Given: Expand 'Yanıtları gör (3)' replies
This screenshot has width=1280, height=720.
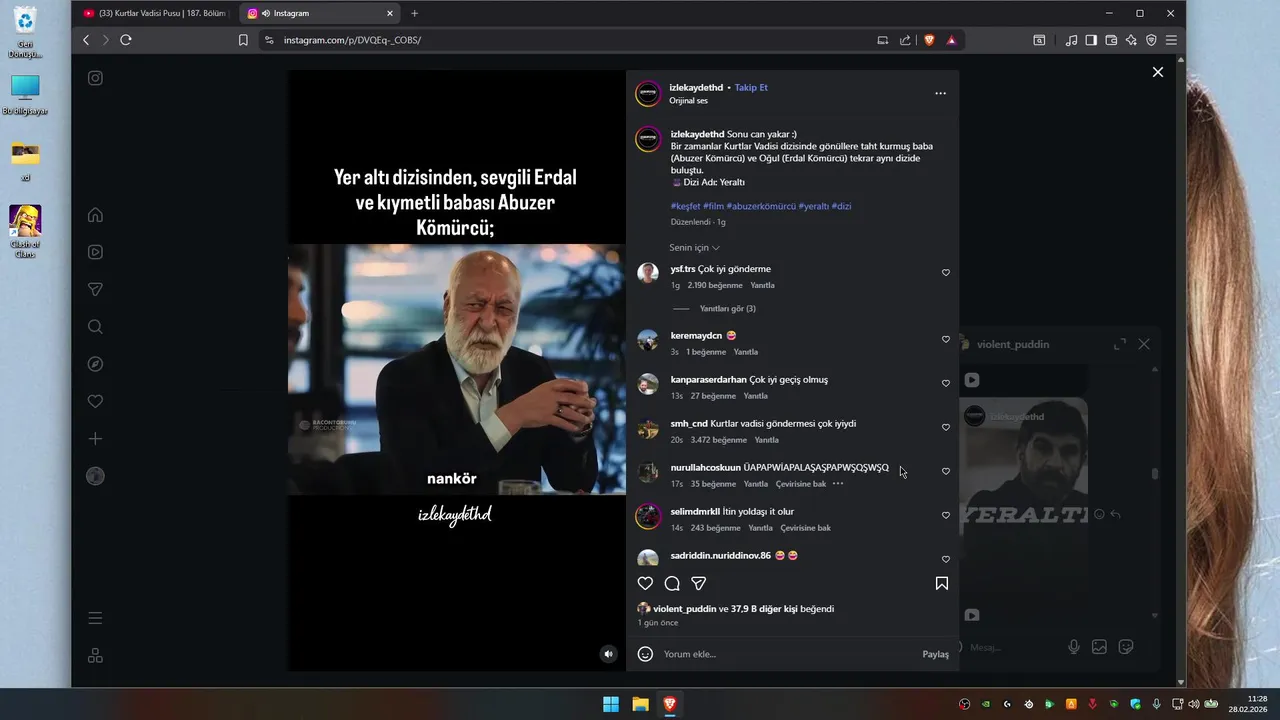Looking at the screenshot, I should tap(727, 309).
